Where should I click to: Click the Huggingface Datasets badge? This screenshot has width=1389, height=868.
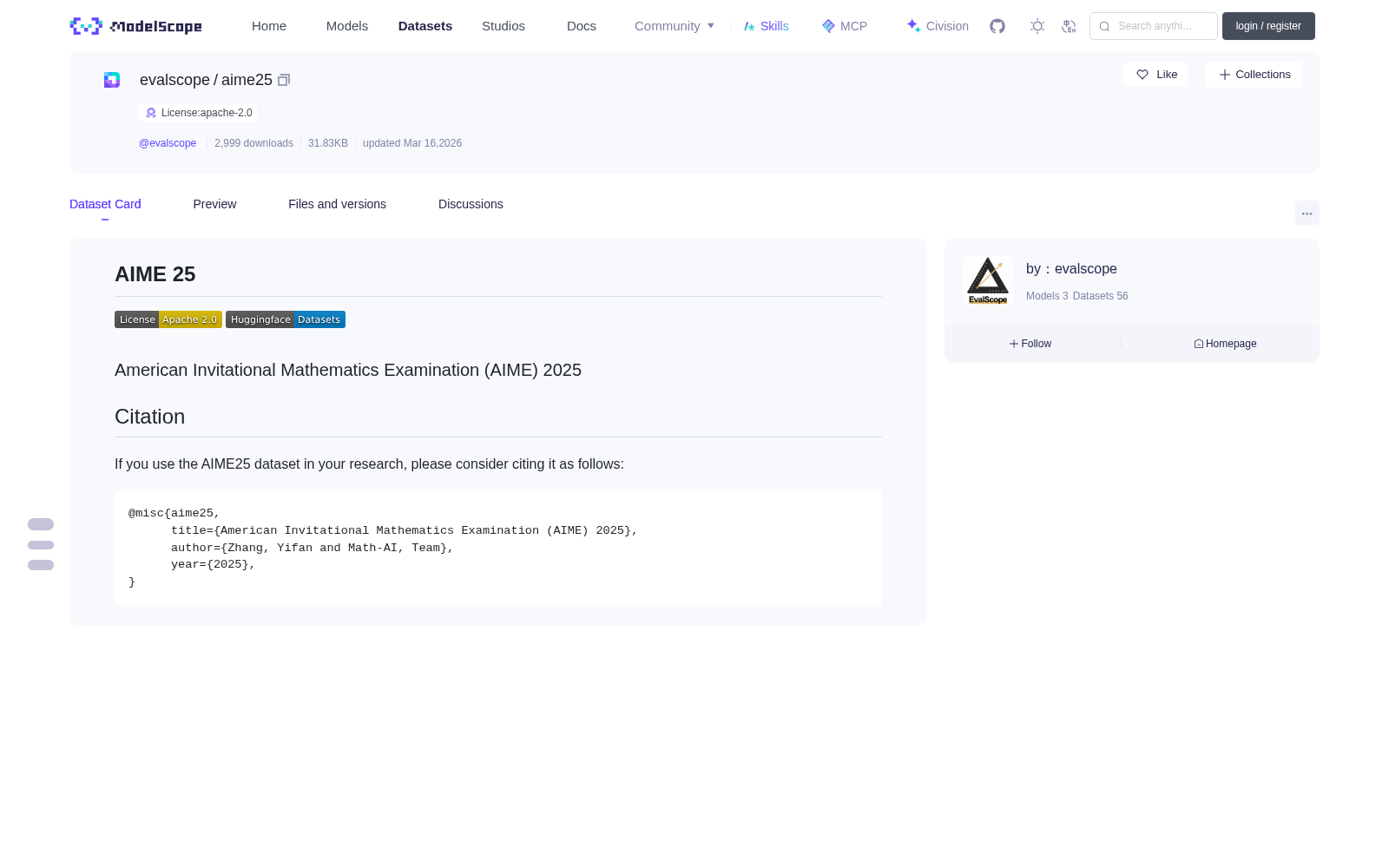click(x=286, y=319)
